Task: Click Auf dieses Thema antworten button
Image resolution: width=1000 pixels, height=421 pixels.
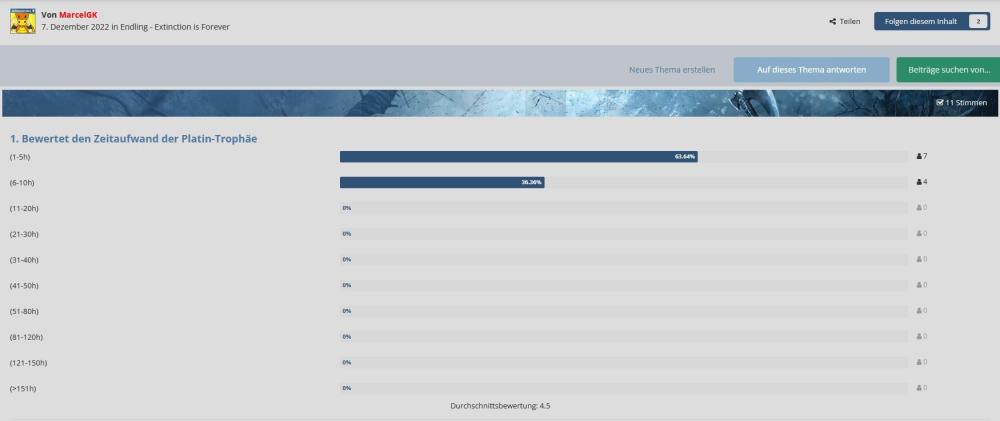Action: point(811,69)
